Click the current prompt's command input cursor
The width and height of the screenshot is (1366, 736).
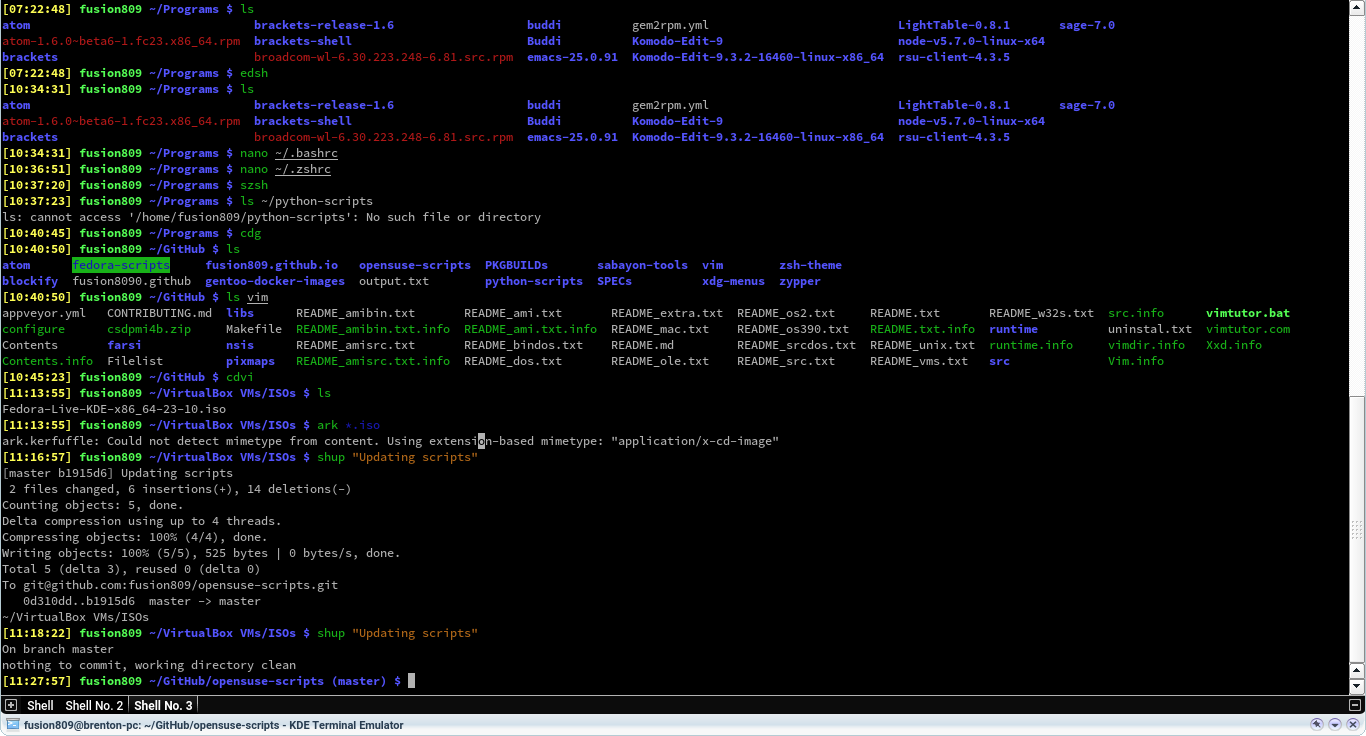(411, 681)
